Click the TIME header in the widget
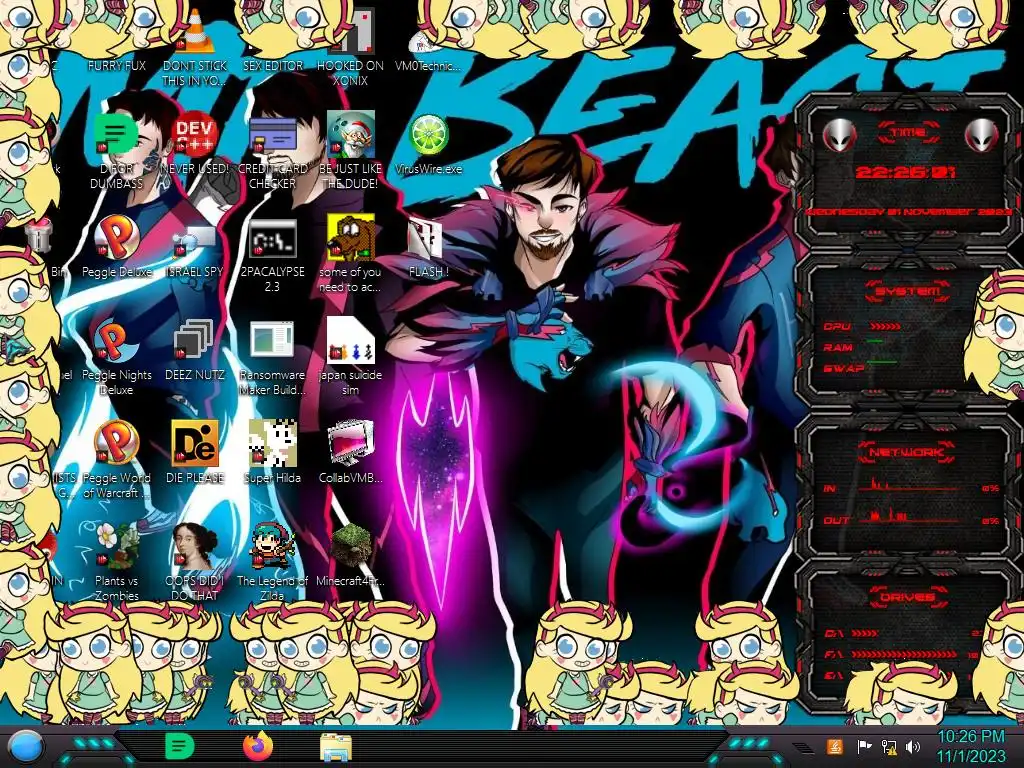This screenshot has width=1024, height=768. coord(908,133)
